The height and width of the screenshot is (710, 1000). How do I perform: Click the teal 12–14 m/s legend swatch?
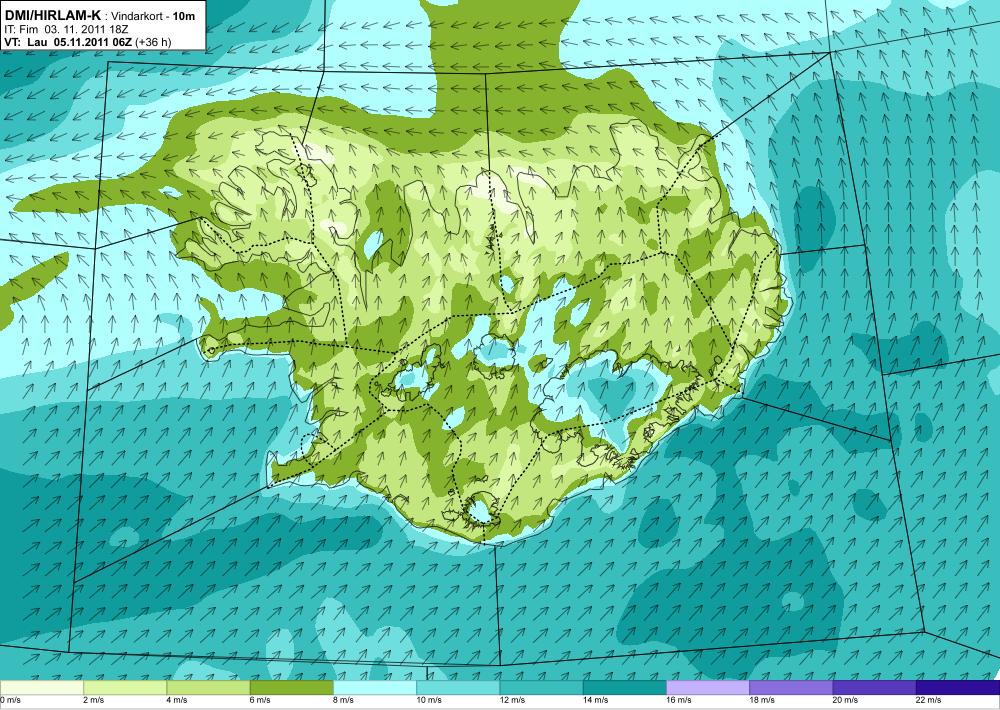[541, 688]
